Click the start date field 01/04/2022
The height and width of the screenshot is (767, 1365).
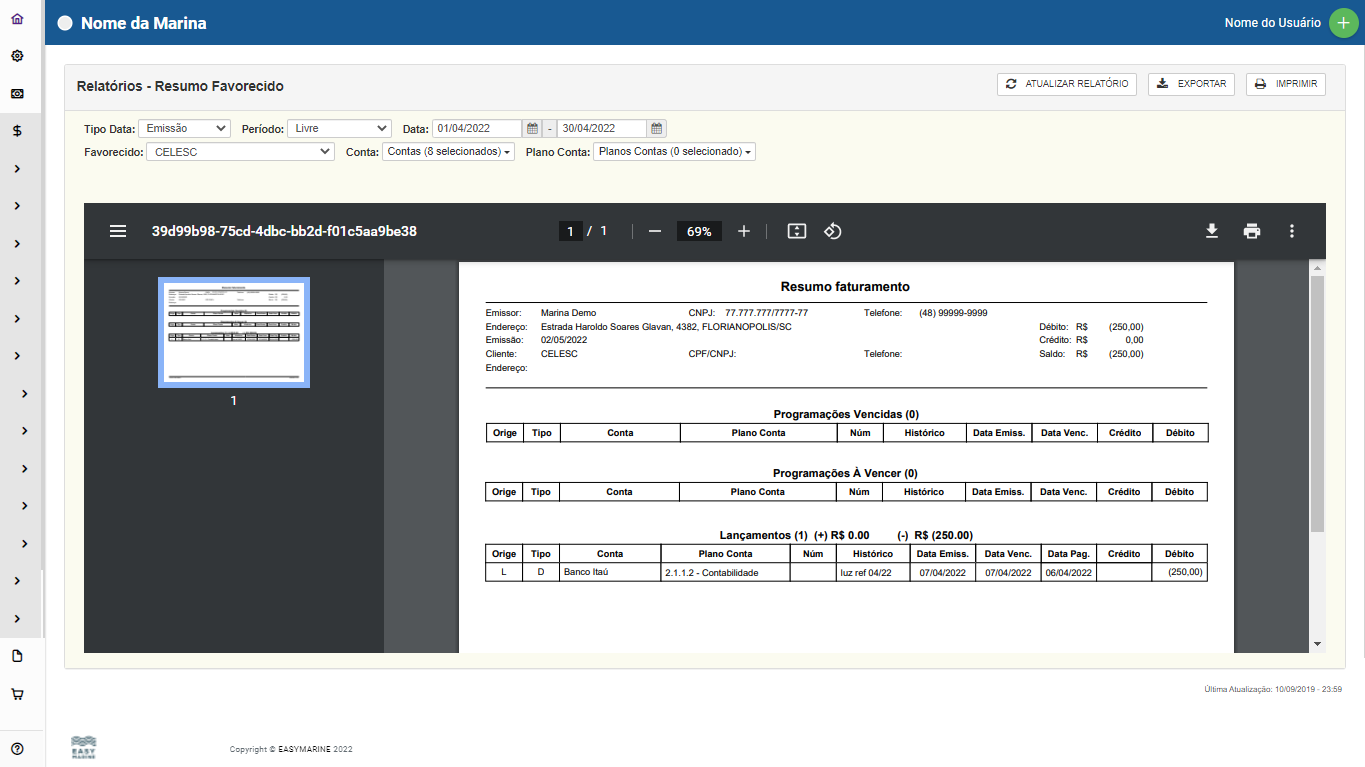(x=477, y=129)
